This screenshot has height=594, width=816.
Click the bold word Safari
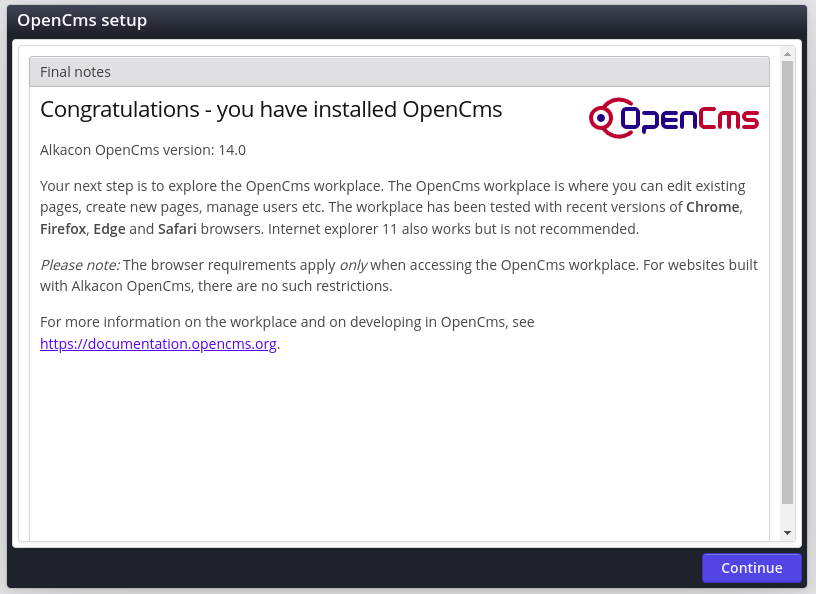(x=177, y=229)
